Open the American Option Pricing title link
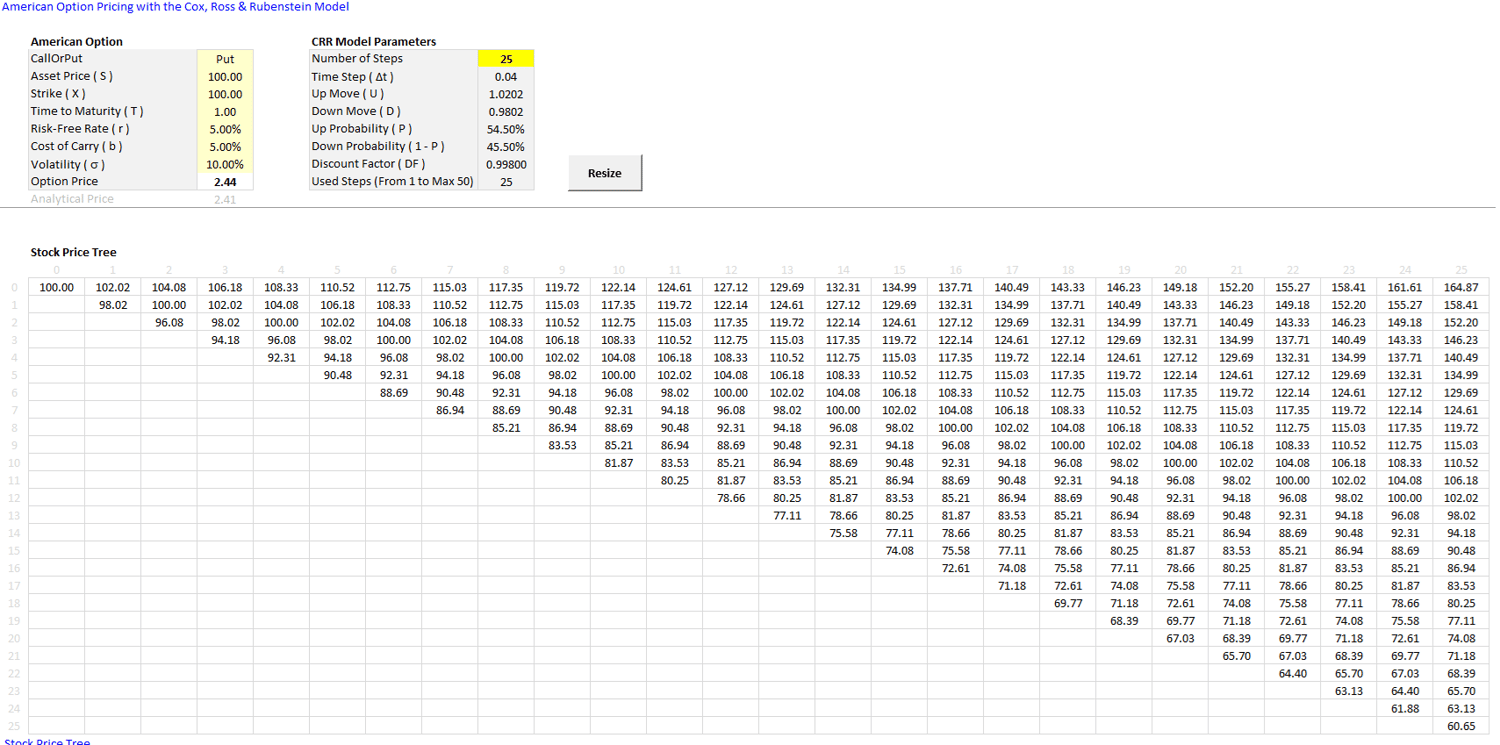This screenshot has width=1500, height=745. (176, 7)
